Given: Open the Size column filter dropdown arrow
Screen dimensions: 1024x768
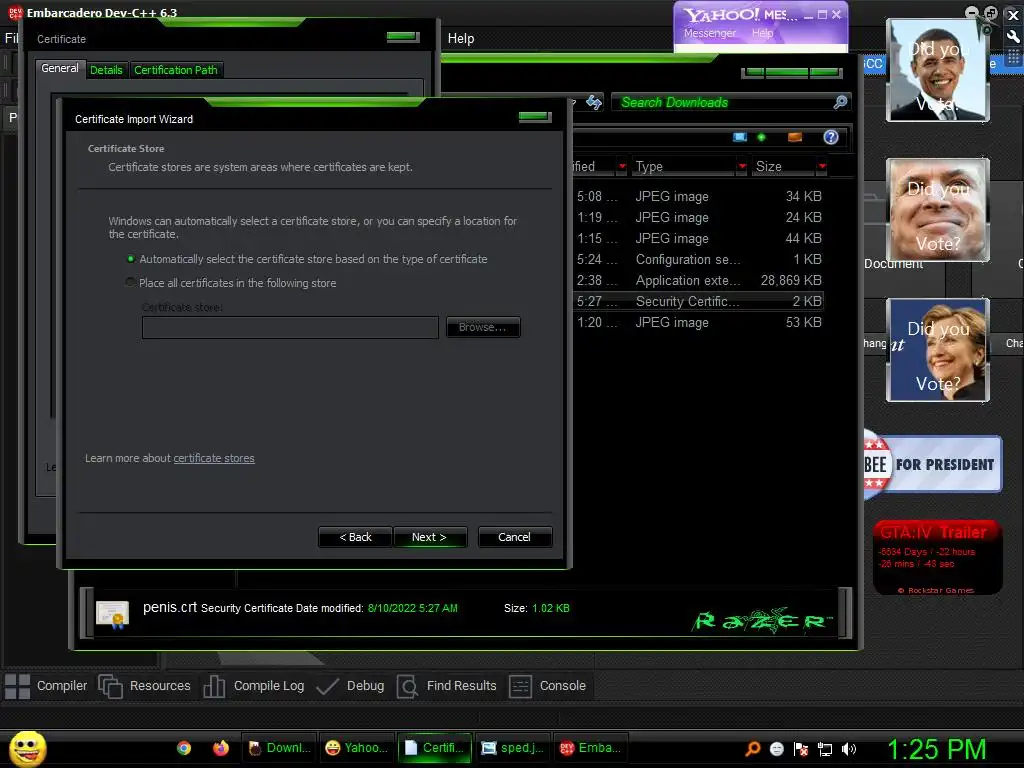Looking at the screenshot, I should 822,167.
